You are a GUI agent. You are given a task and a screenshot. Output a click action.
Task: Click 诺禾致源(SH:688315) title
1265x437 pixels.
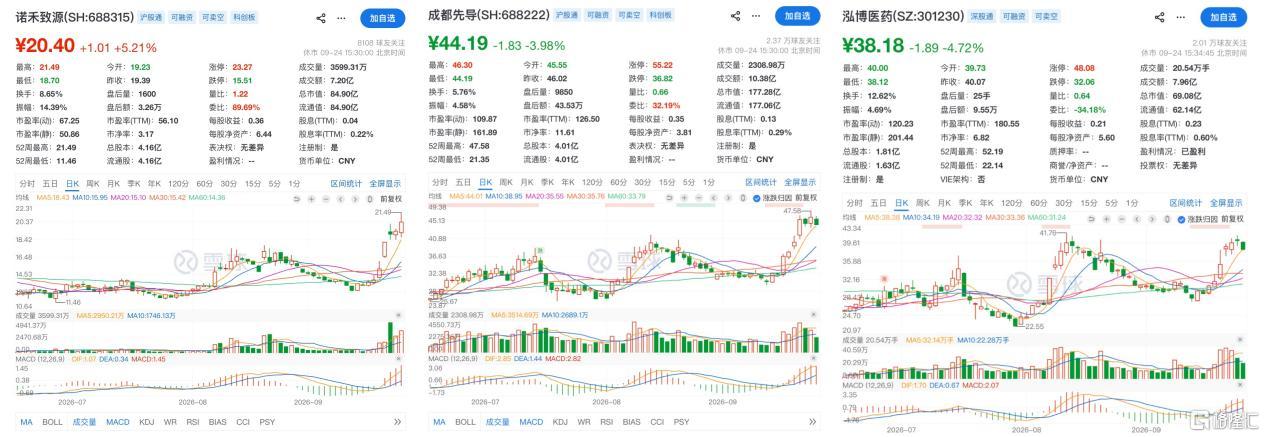pyautogui.click(x=73, y=17)
